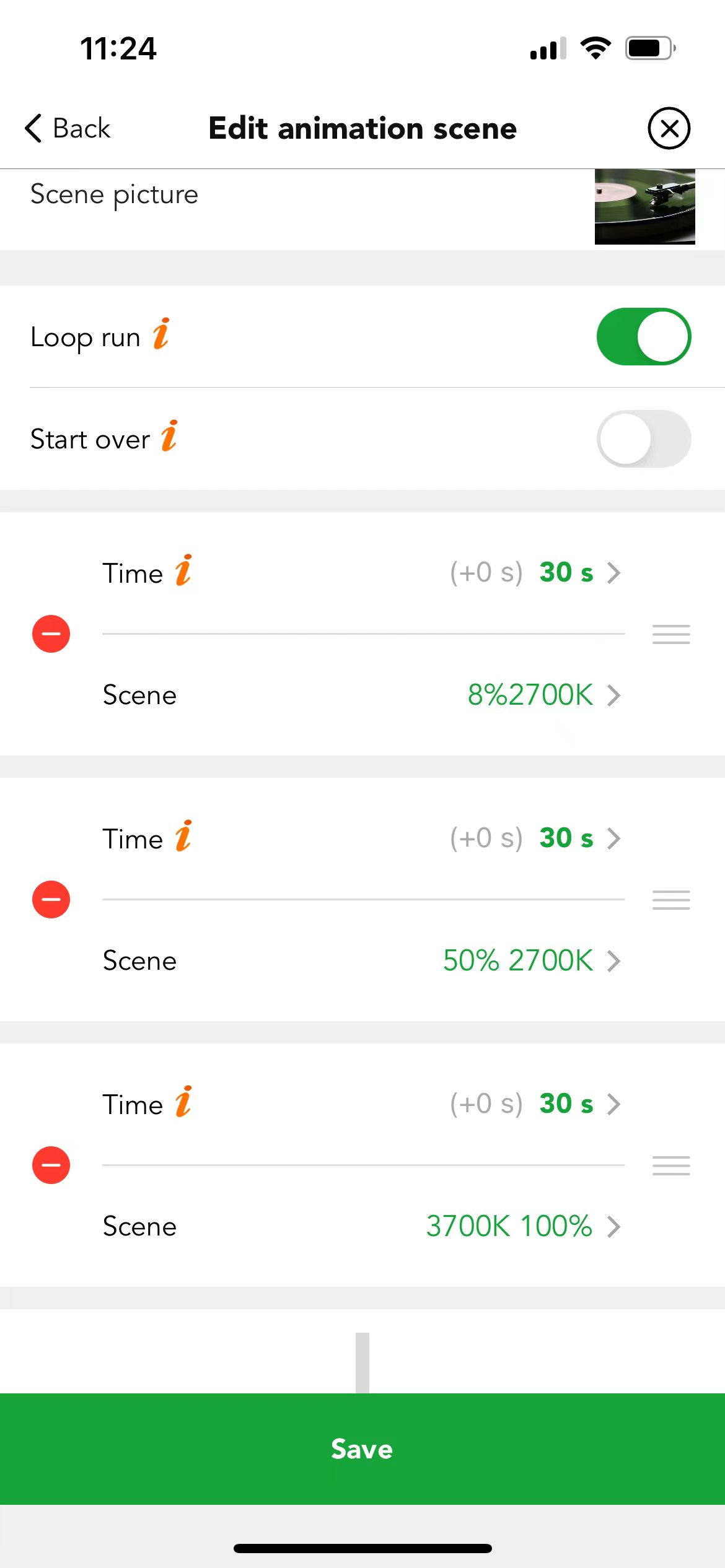This screenshot has width=725, height=1568.
Task: Tap the Start over info icon
Action: tap(170, 437)
